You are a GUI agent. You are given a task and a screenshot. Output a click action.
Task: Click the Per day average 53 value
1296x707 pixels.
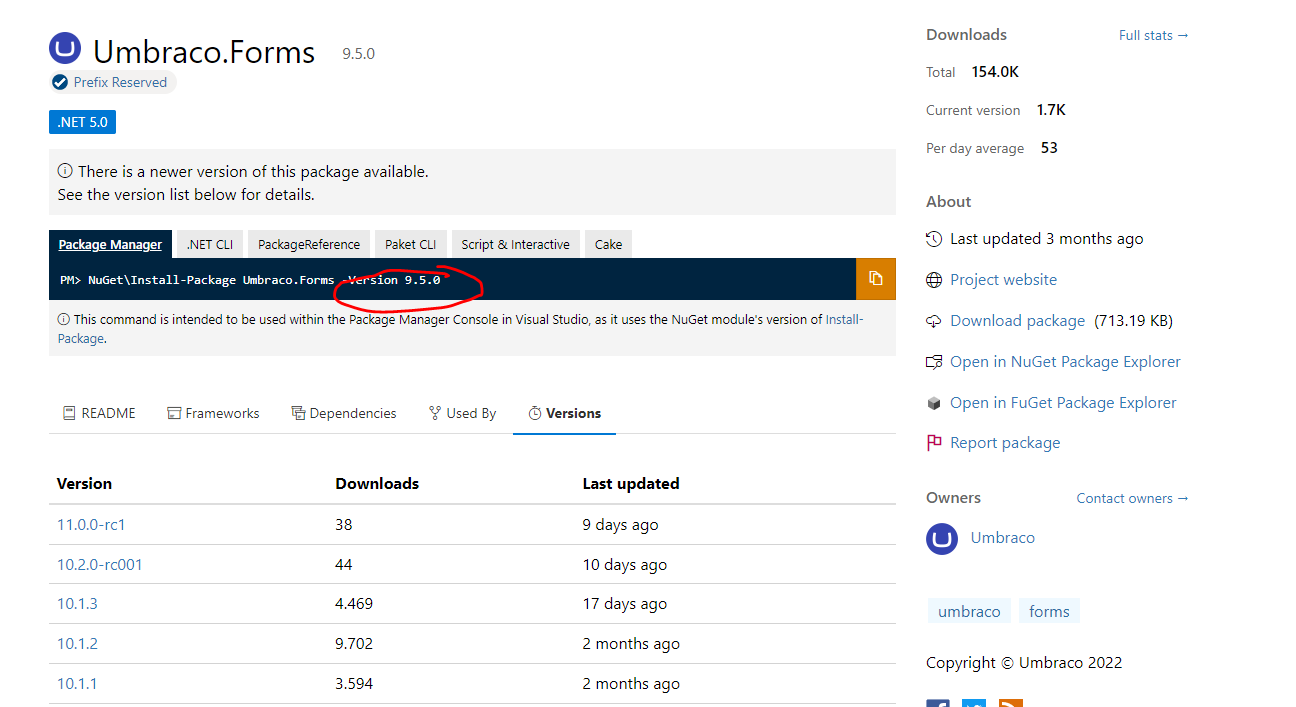coord(1049,148)
